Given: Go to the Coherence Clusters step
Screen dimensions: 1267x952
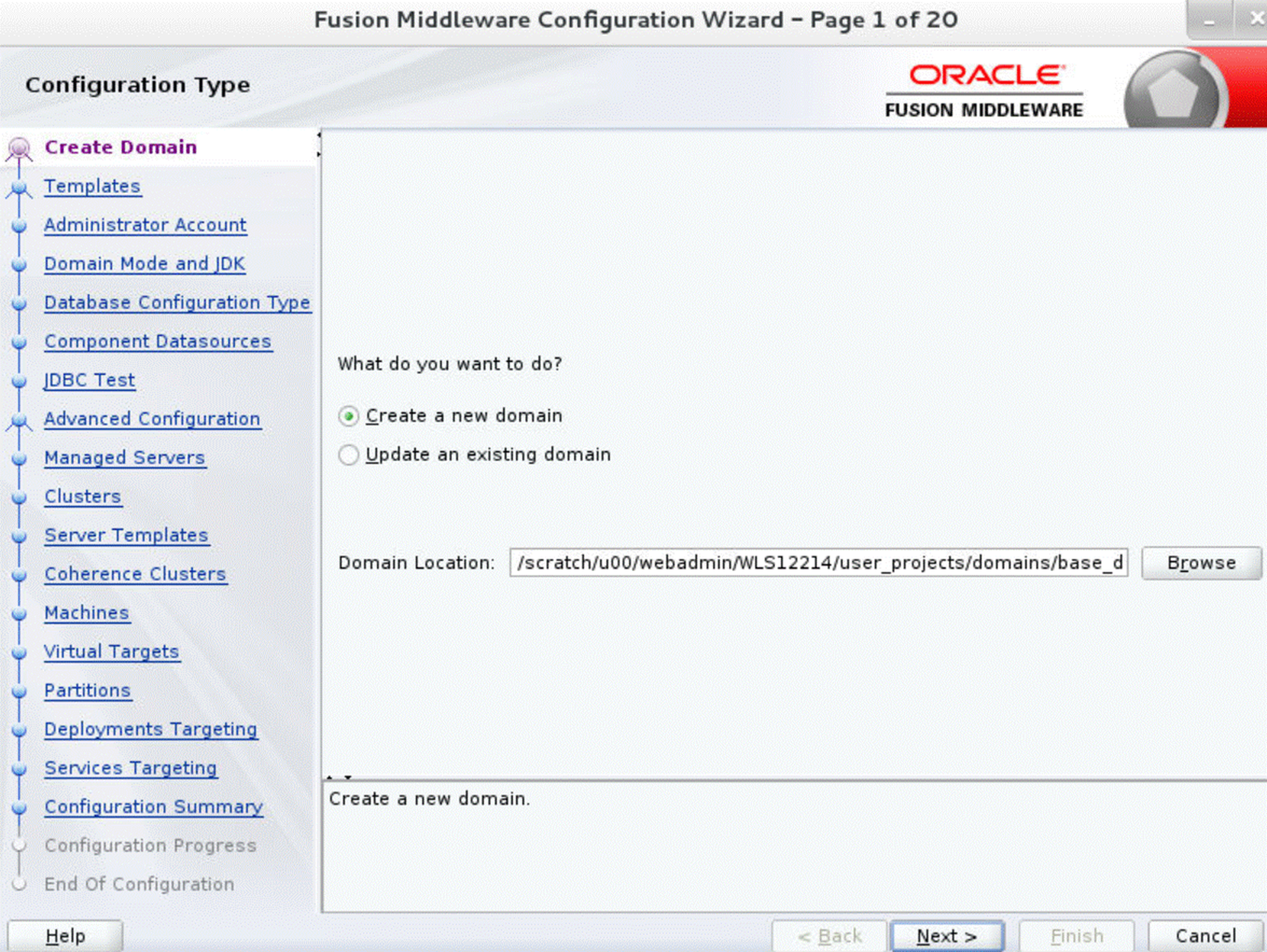Looking at the screenshot, I should [x=134, y=574].
